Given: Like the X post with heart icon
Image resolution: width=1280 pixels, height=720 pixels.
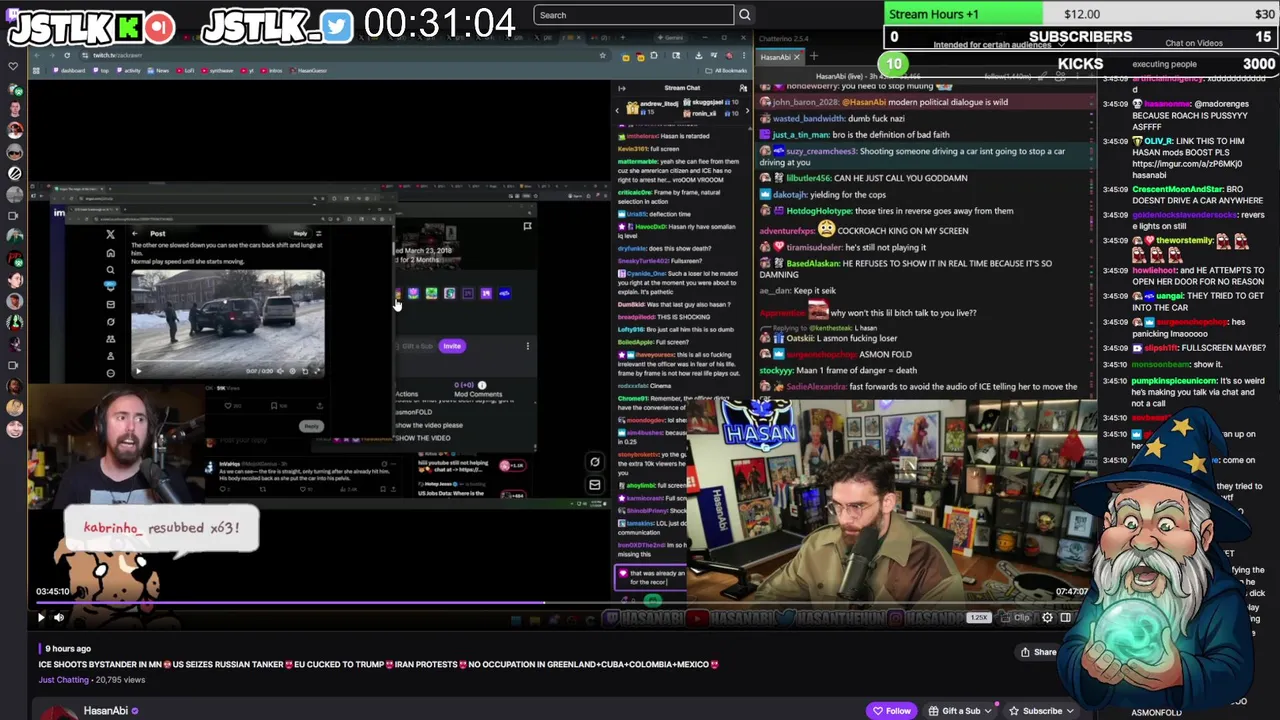Looking at the screenshot, I should 229,406.
